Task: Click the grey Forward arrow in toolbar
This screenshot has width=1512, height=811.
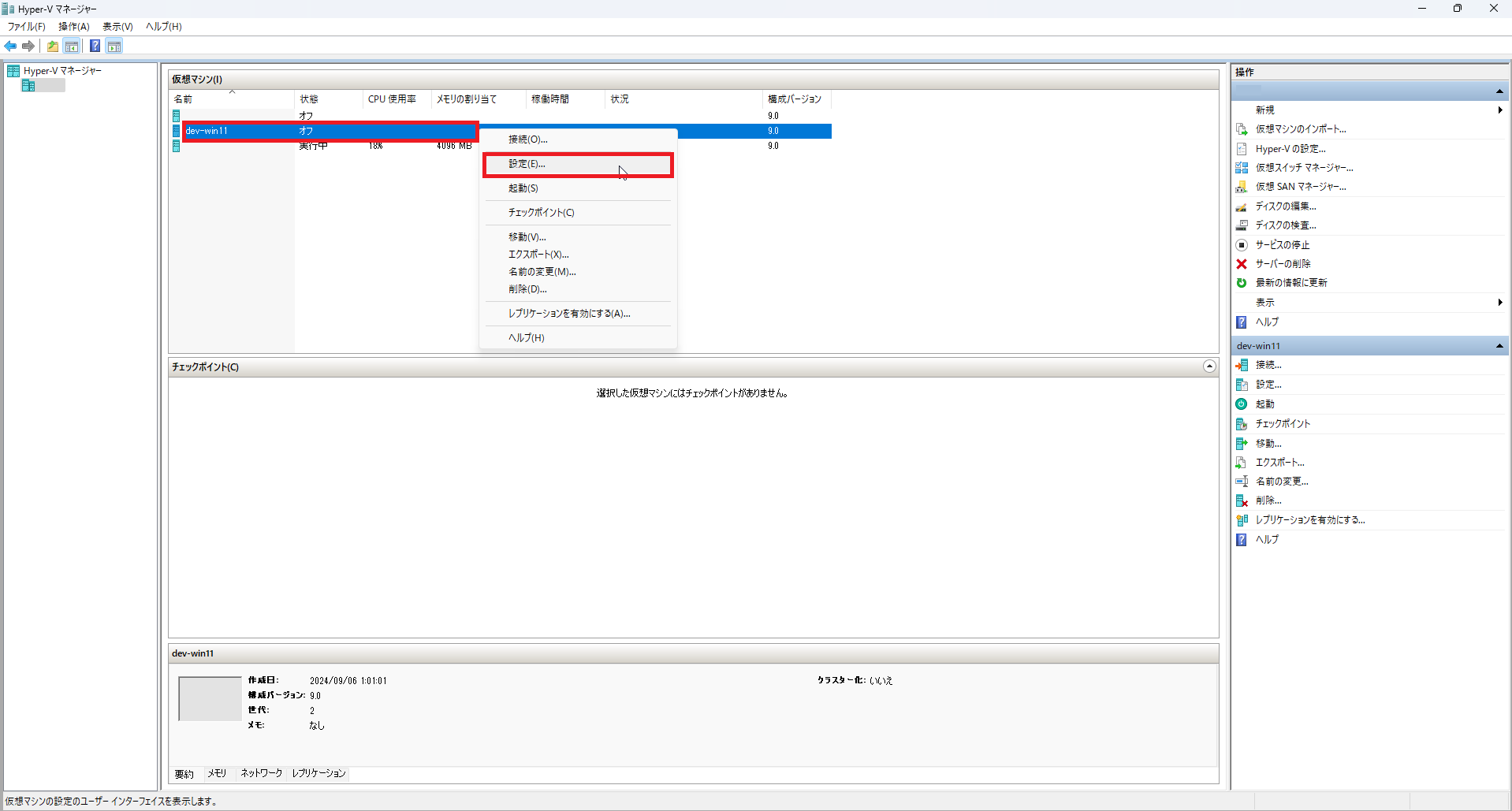Action: coord(28,46)
